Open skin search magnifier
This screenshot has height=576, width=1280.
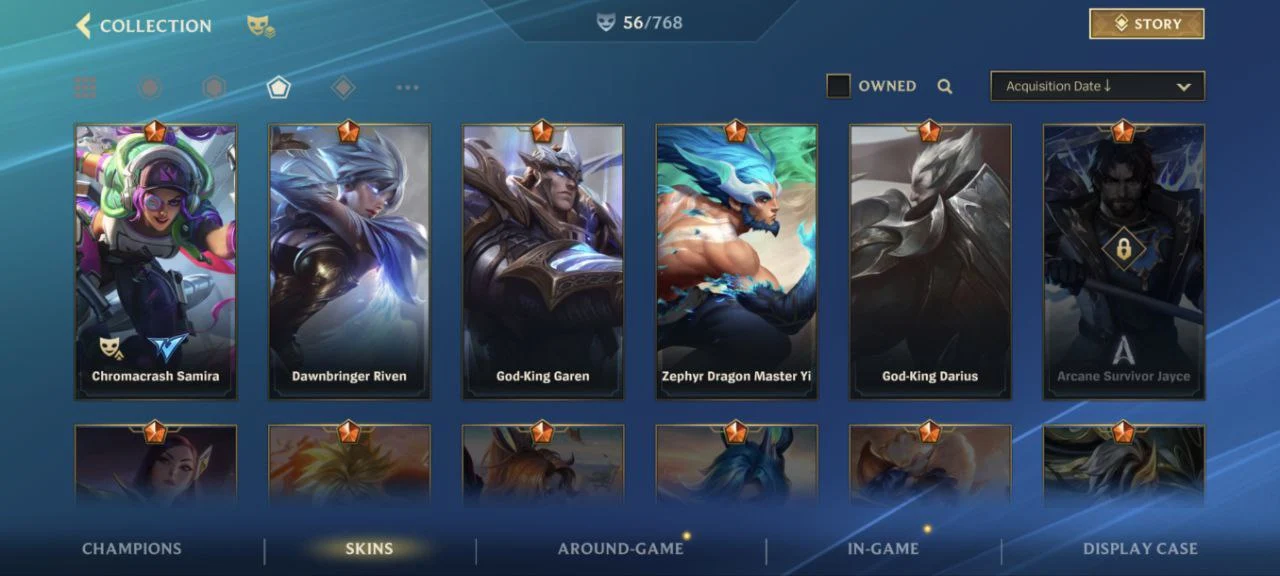coord(945,87)
